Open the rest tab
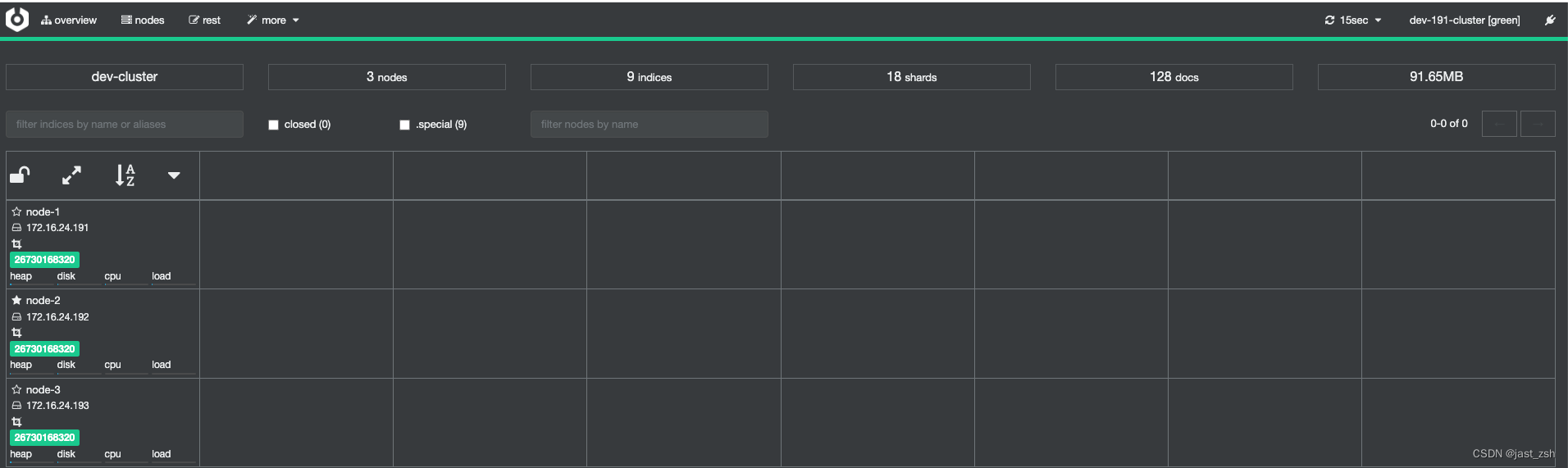Screen dimensions: 1568x468 click(205, 20)
